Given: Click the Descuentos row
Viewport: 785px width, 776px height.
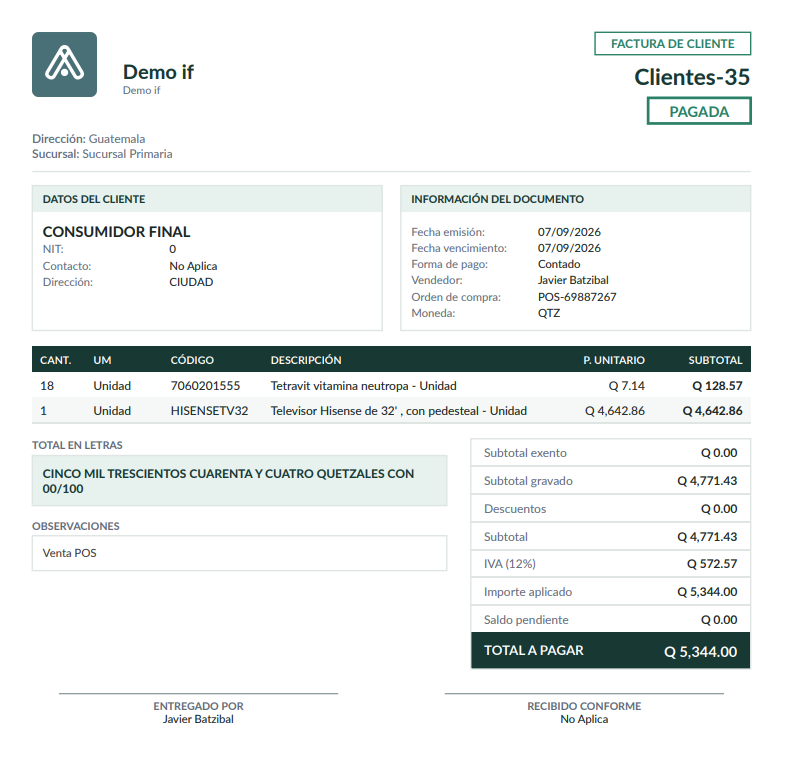Looking at the screenshot, I should point(610,509).
